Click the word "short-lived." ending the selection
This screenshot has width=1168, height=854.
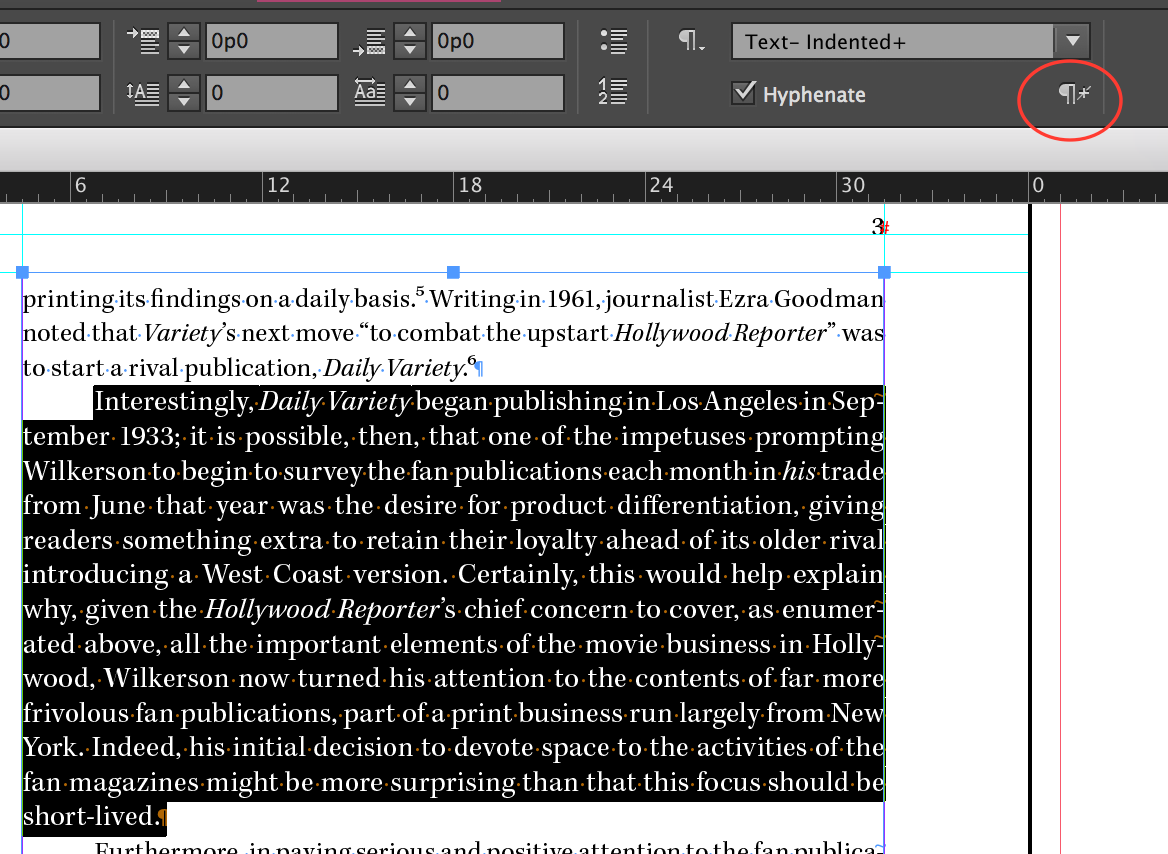click(91, 817)
